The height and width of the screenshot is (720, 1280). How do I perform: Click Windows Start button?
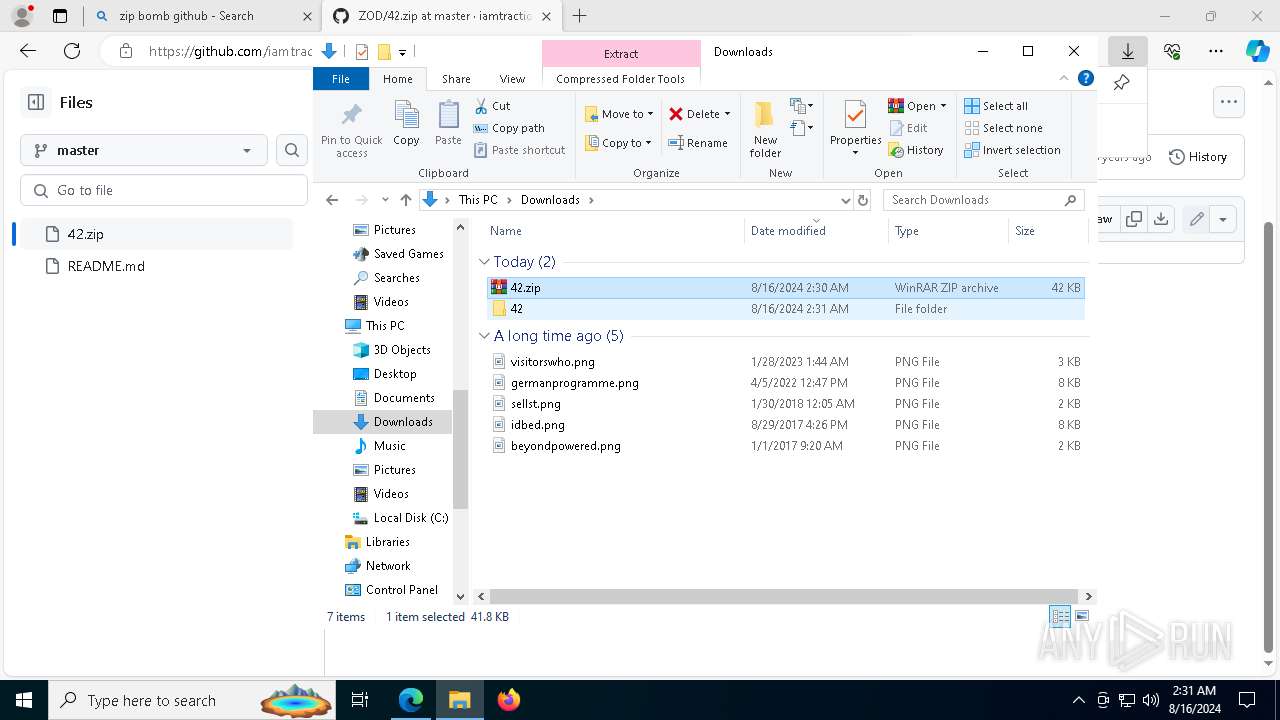click(24, 700)
